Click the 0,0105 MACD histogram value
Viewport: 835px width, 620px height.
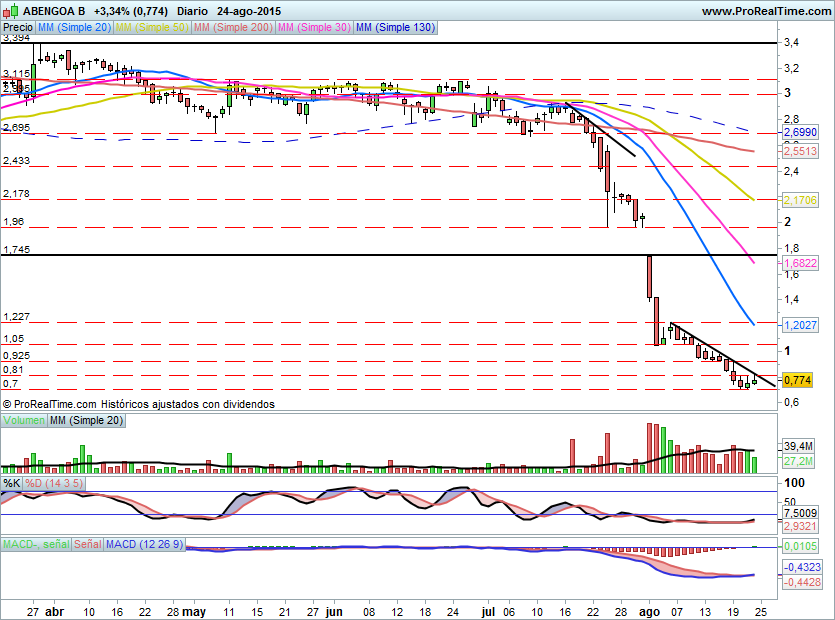(800, 546)
